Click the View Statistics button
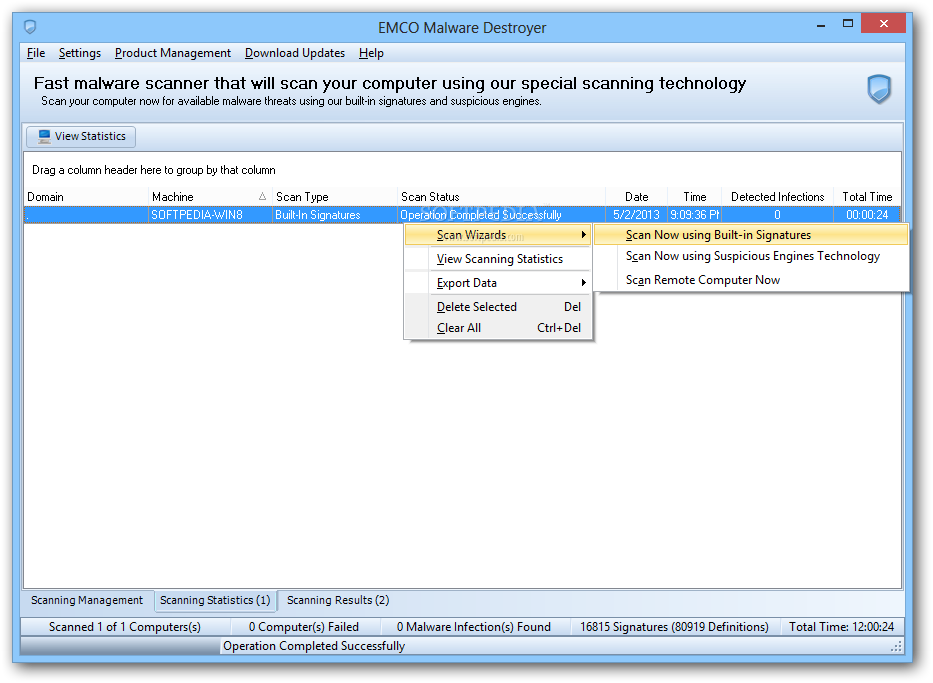This screenshot has height=683, width=933. [x=80, y=137]
